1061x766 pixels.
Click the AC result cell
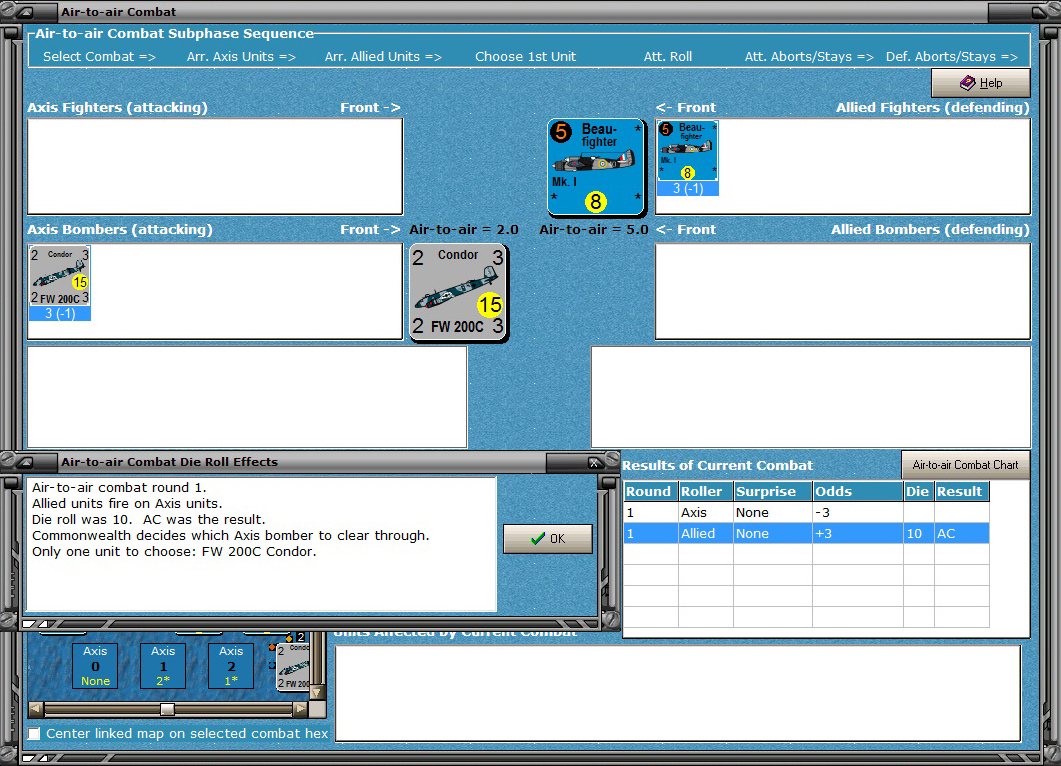tap(962, 533)
